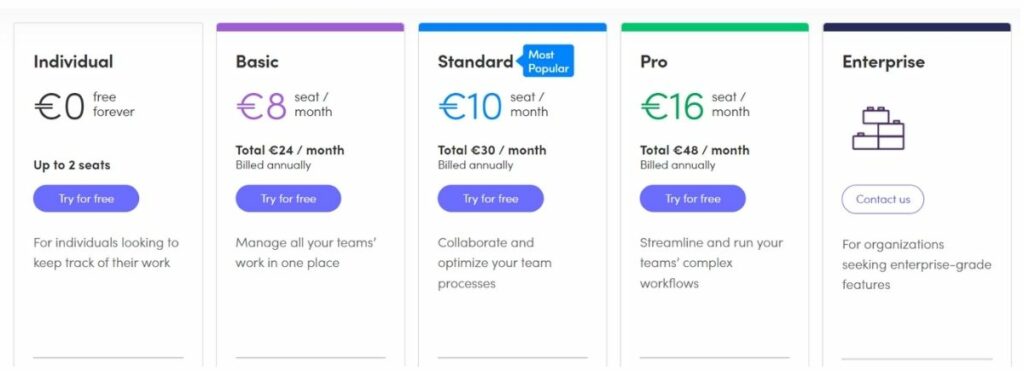Click Try for free under Individual plan
This screenshot has width=1024, height=371.
pos(86,199)
